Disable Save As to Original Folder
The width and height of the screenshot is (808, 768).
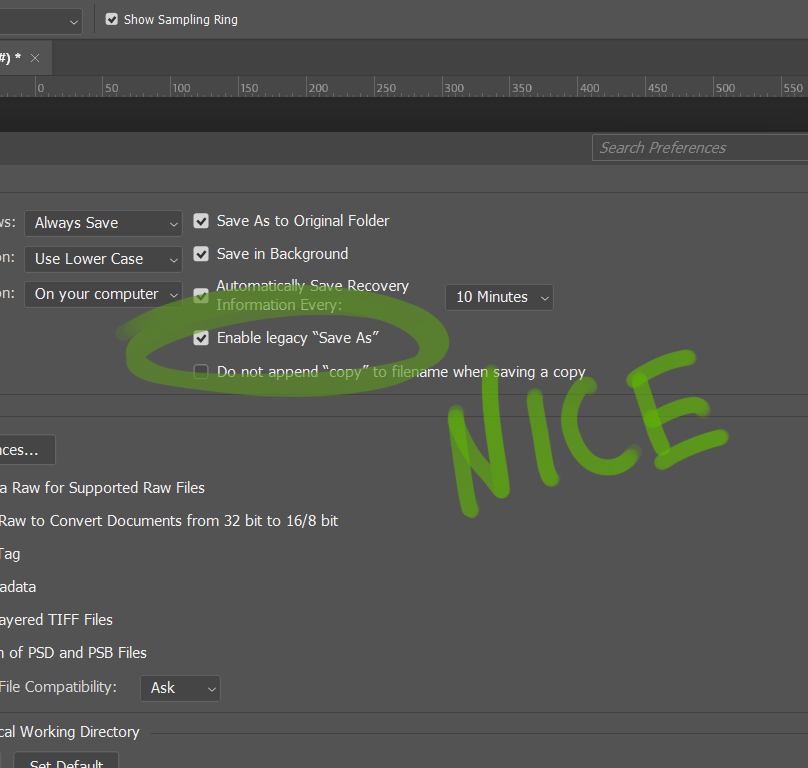coord(201,221)
